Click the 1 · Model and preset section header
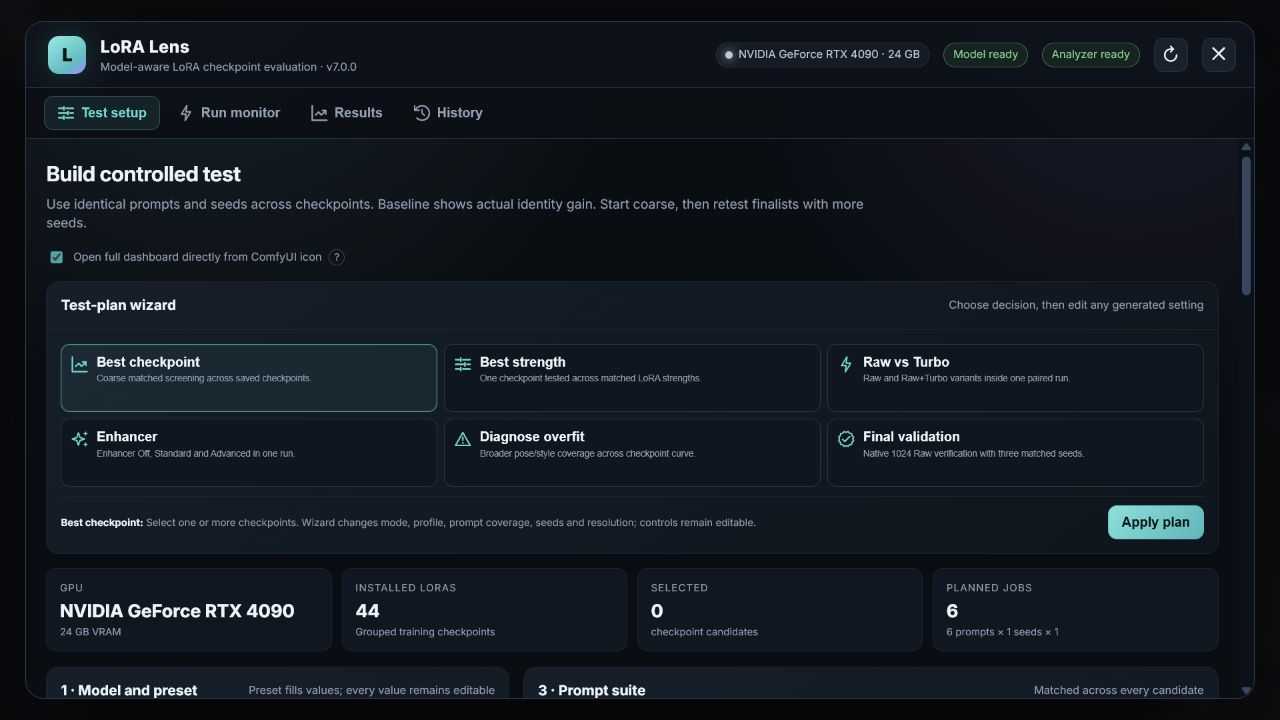Viewport: 1280px width, 720px height. point(129,690)
